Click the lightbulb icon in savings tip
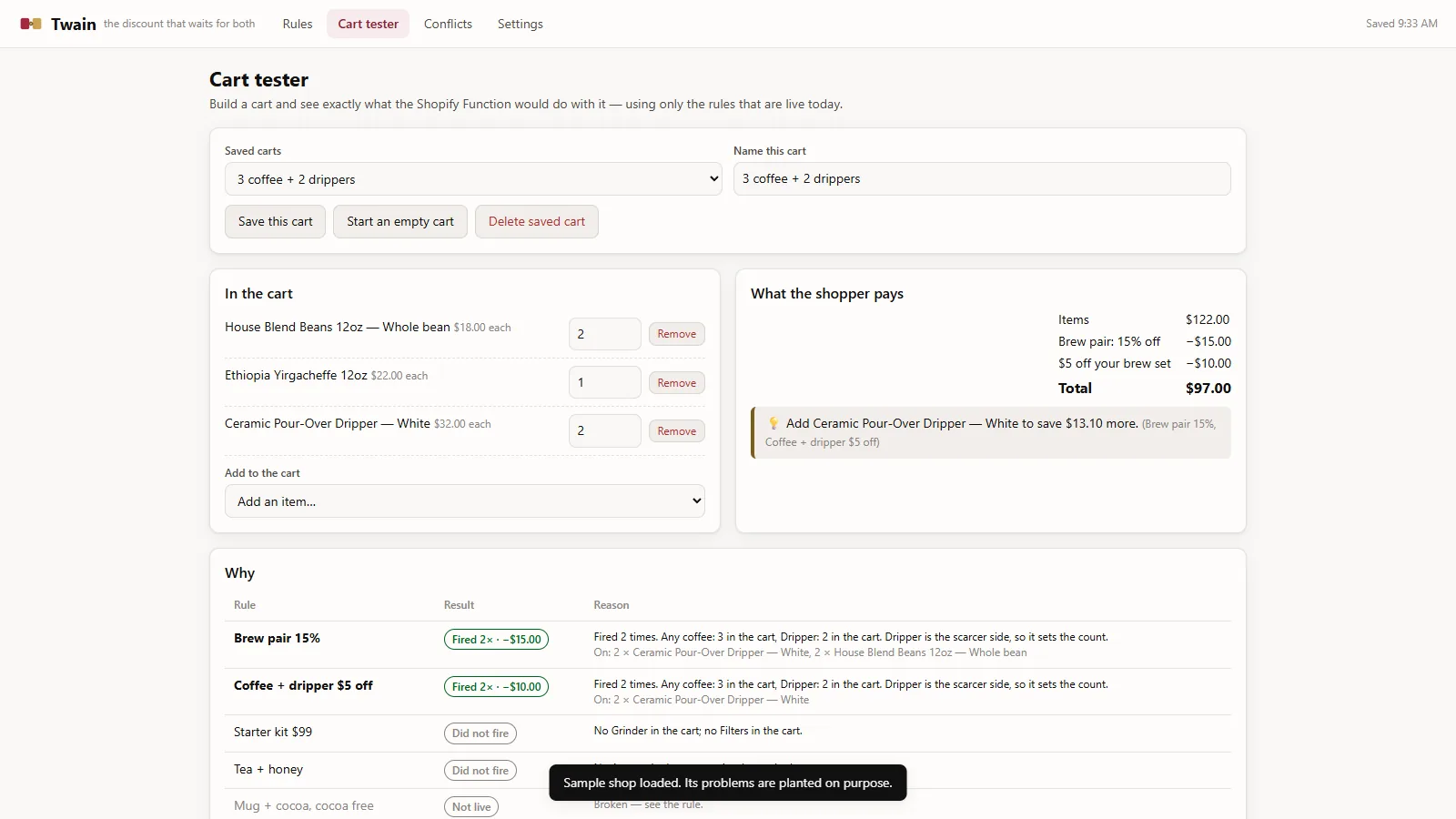Image resolution: width=1456 pixels, height=819 pixels. click(773, 423)
